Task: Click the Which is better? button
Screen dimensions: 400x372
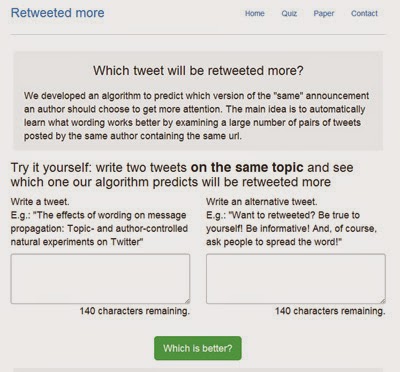Action: pyautogui.click(x=198, y=348)
